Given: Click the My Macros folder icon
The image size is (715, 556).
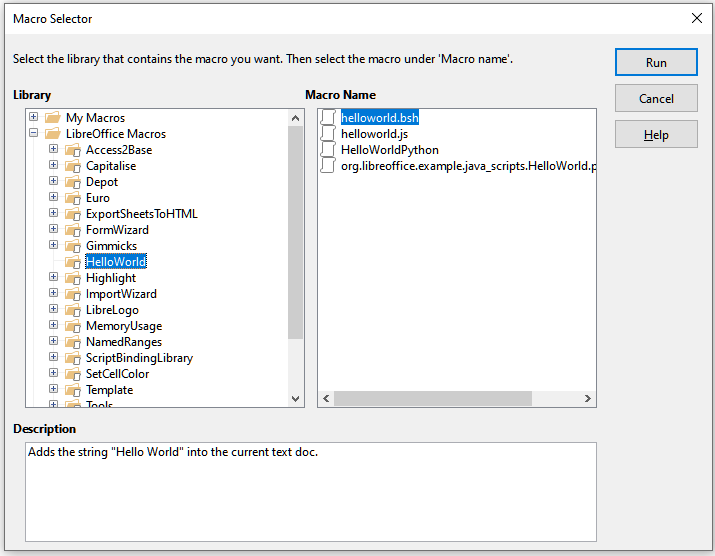Looking at the screenshot, I should click(52, 118).
